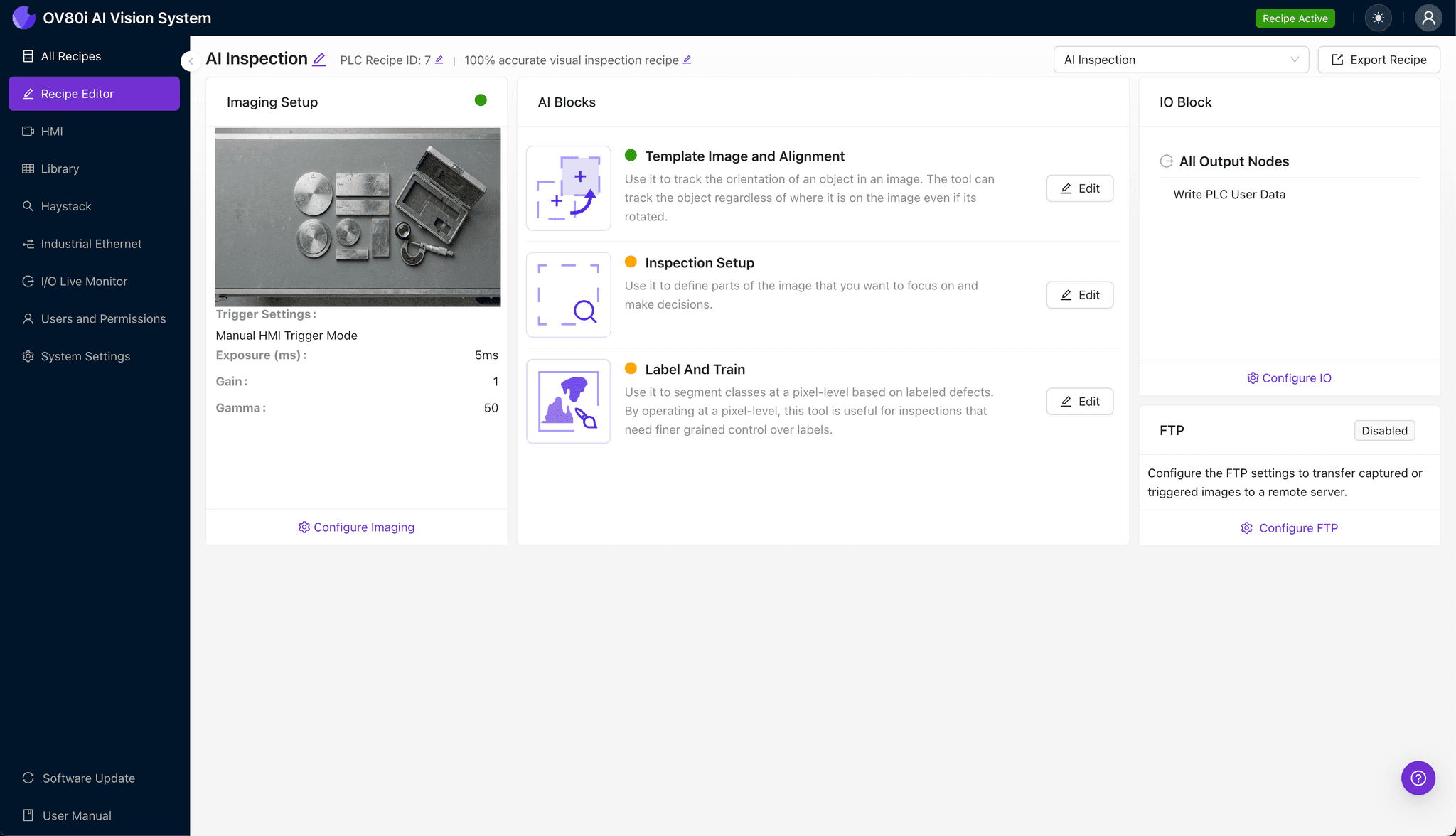Edit Template Image and Alignment block
1456x836 pixels.
point(1080,188)
